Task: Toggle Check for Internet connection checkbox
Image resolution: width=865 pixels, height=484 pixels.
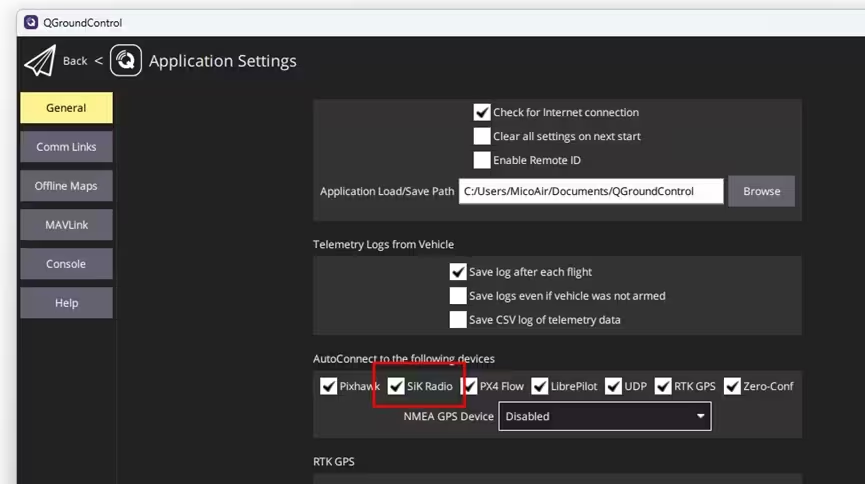Action: point(482,112)
